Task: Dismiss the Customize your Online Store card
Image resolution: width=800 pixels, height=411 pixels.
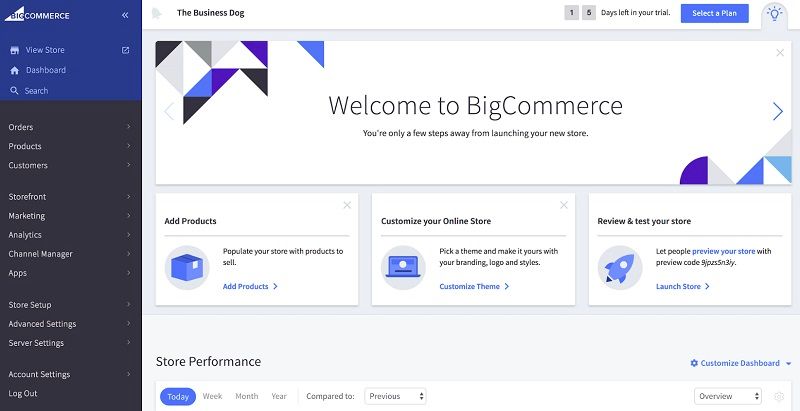Action: pyautogui.click(x=564, y=205)
